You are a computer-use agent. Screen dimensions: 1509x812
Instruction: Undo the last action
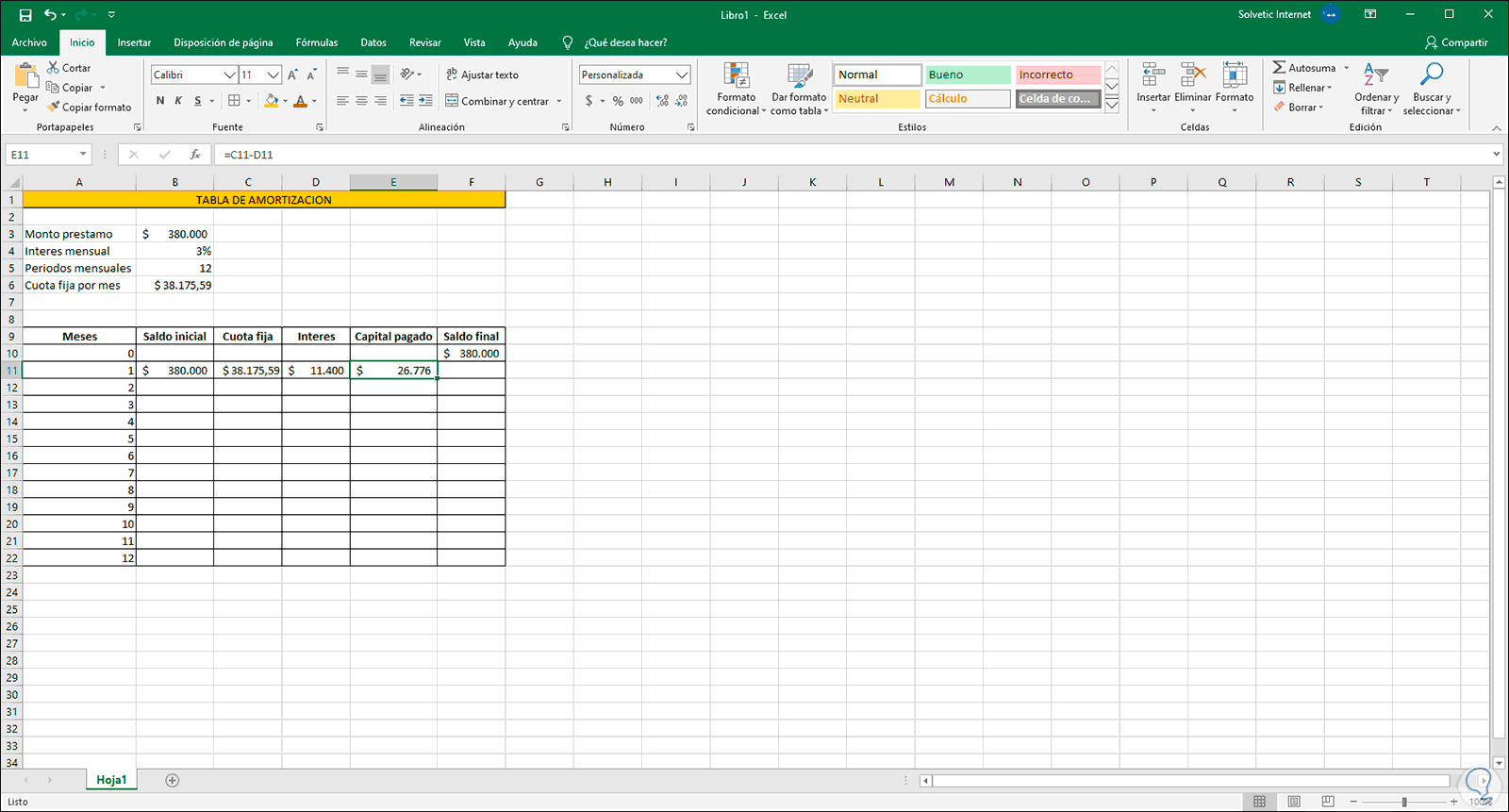(50, 15)
